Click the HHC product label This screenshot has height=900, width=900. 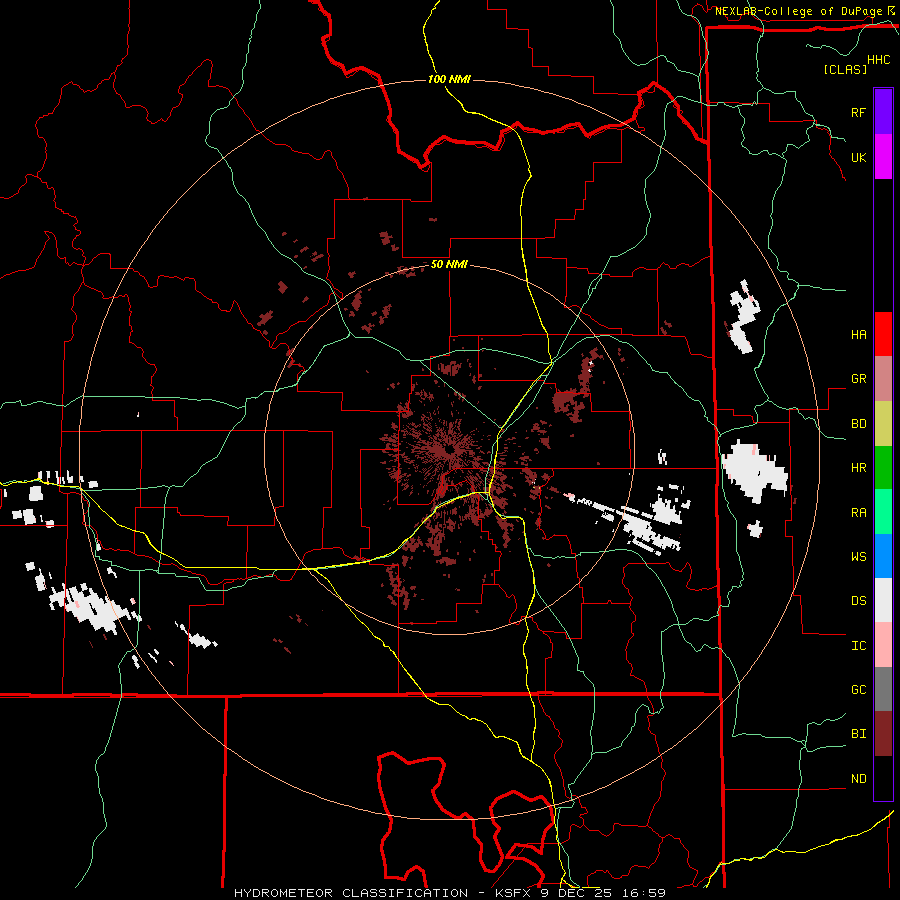coord(879,60)
